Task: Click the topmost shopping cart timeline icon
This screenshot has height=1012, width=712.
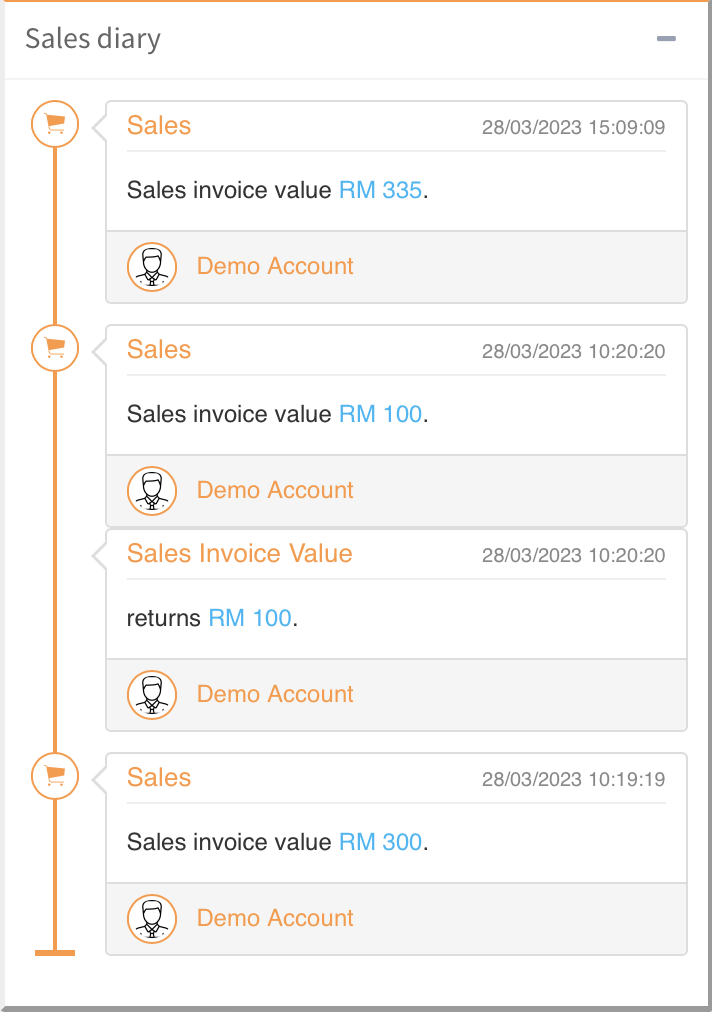Action: point(55,124)
